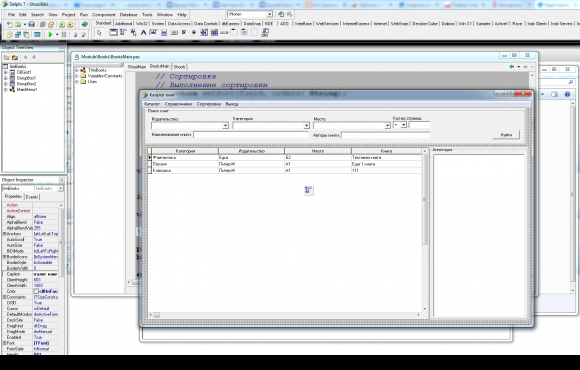Open the Component menu in Delphi menu bar

[x=104, y=15]
